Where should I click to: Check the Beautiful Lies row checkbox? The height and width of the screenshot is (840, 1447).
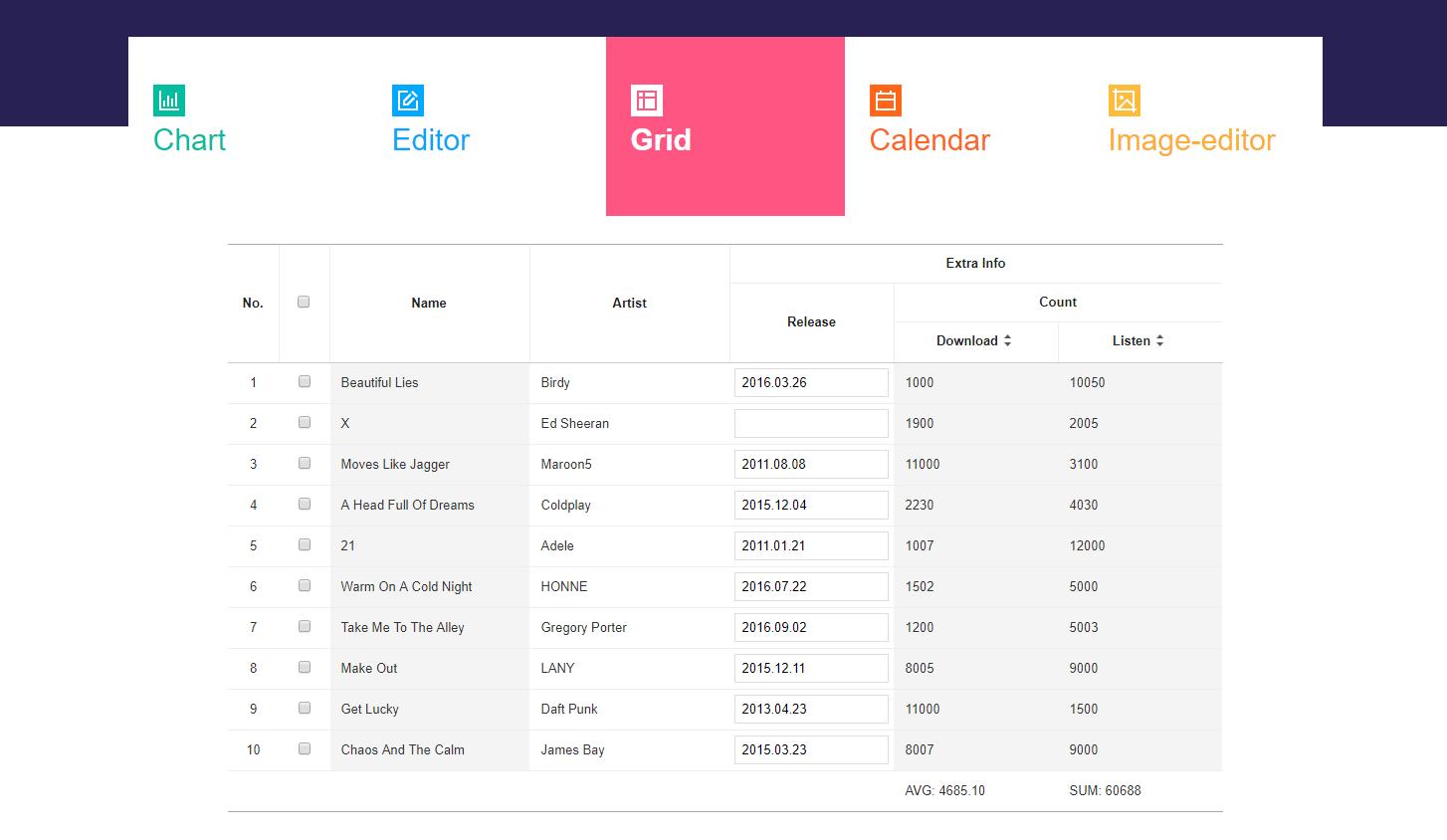click(x=305, y=381)
